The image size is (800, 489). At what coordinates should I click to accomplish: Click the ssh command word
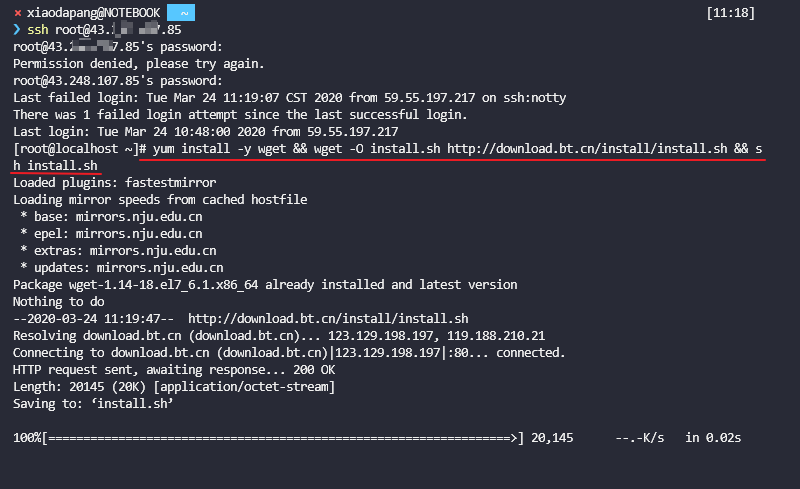pos(38,30)
